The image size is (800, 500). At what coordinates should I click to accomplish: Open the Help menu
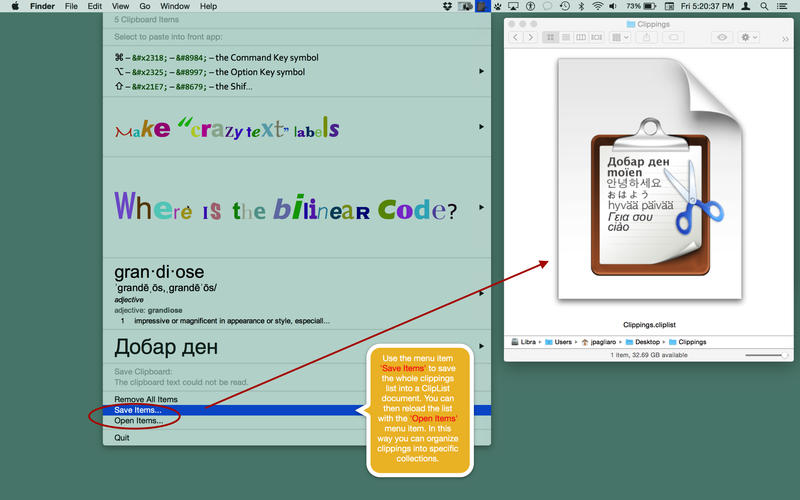pos(208,6)
